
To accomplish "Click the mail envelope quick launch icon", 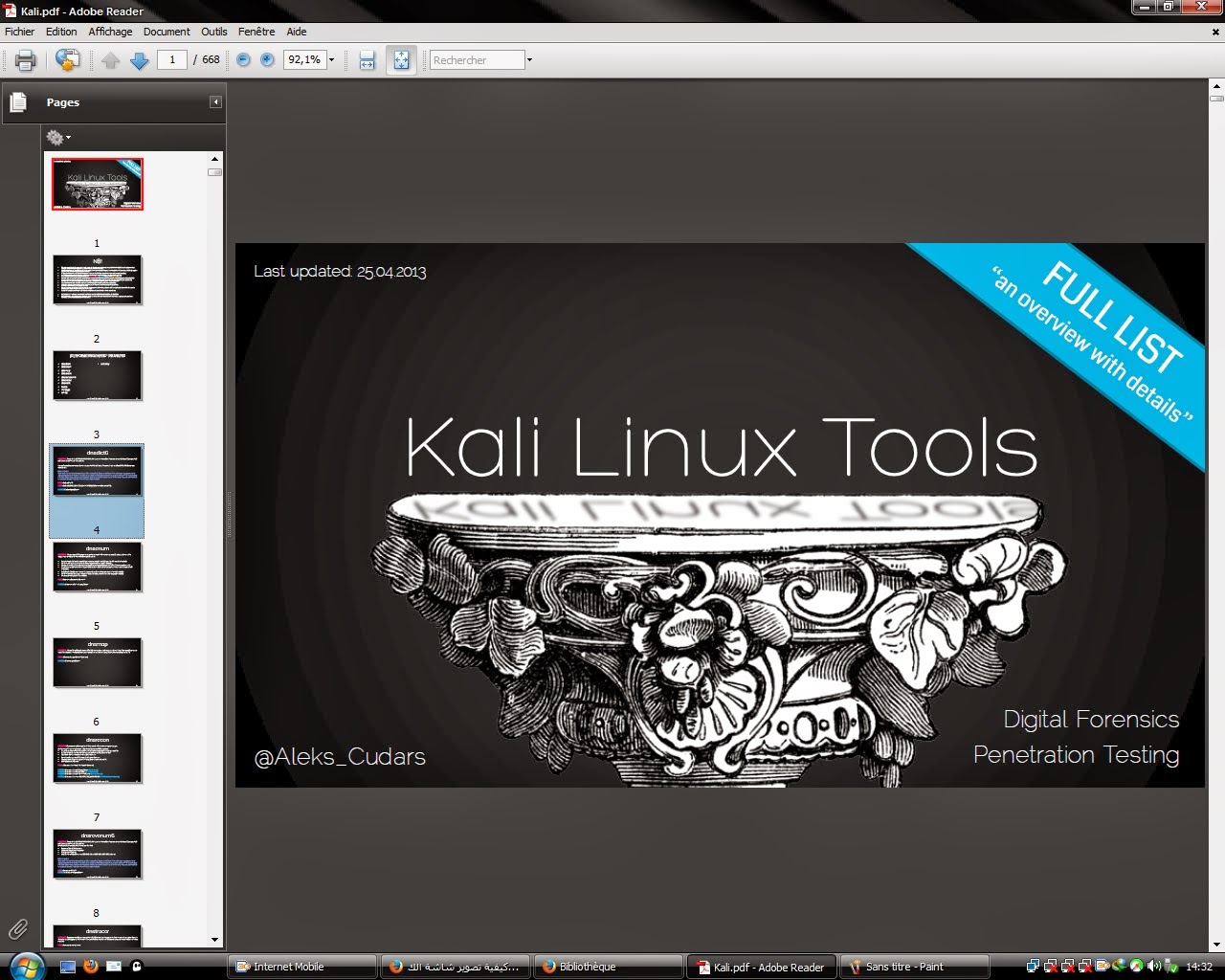I will [x=114, y=967].
